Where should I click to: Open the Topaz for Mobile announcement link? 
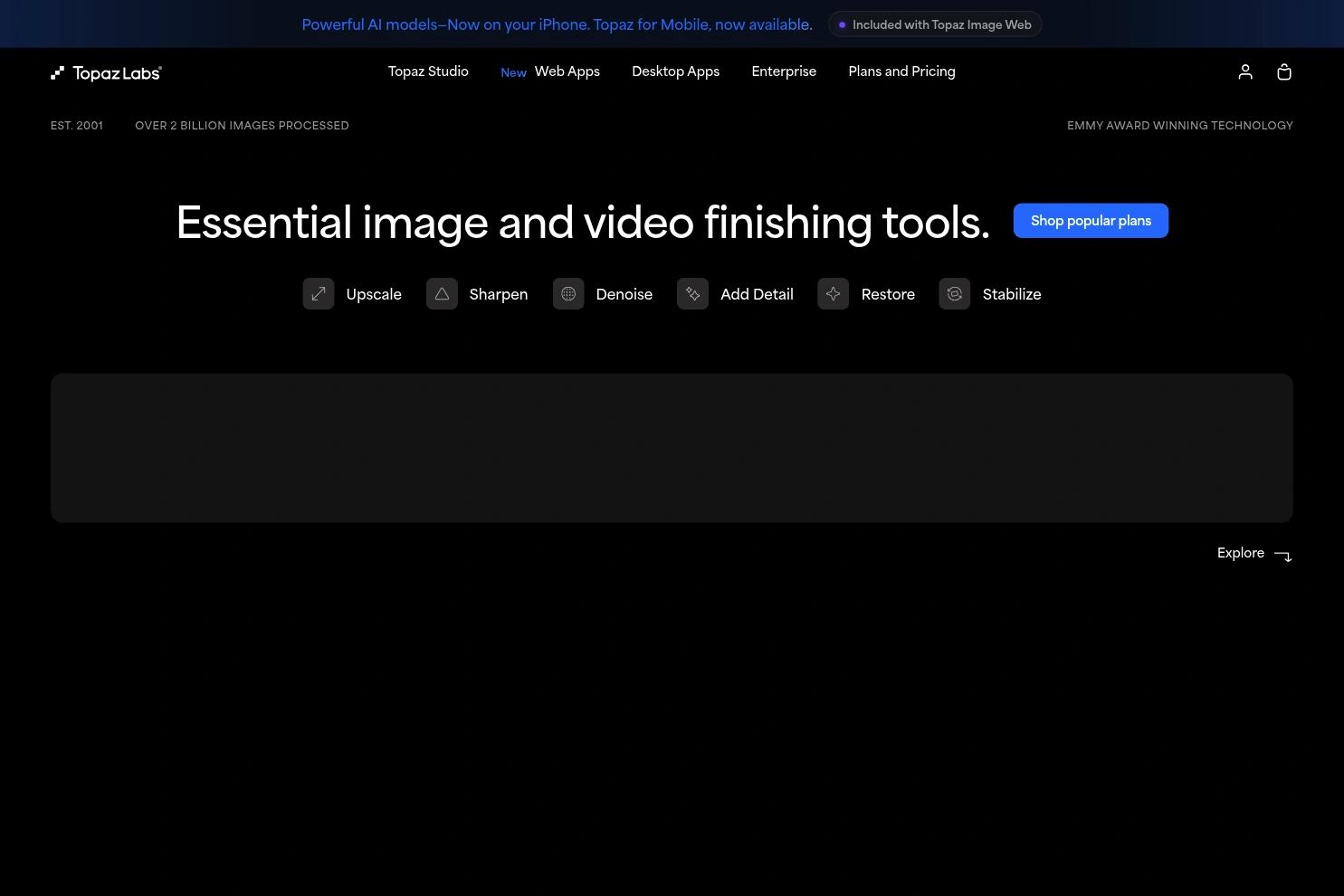click(x=557, y=24)
